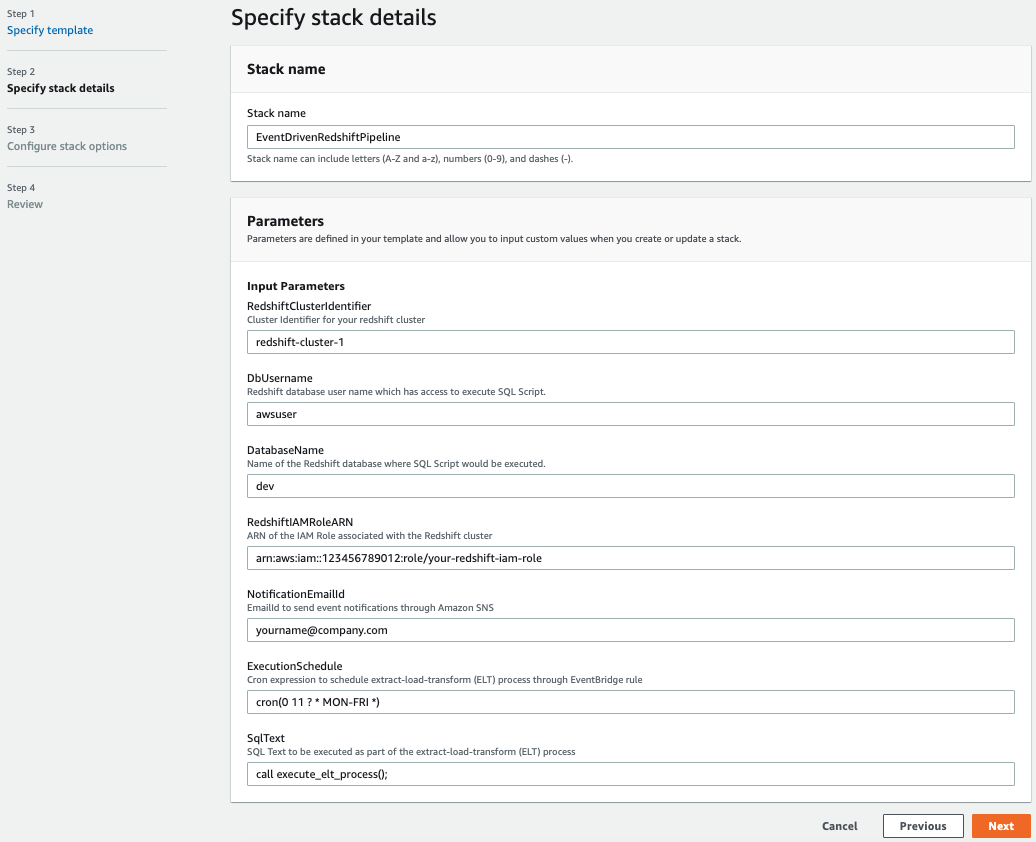Edit the Stack name field
The height and width of the screenshot is (842, 1036).
(x=630, y=137)
